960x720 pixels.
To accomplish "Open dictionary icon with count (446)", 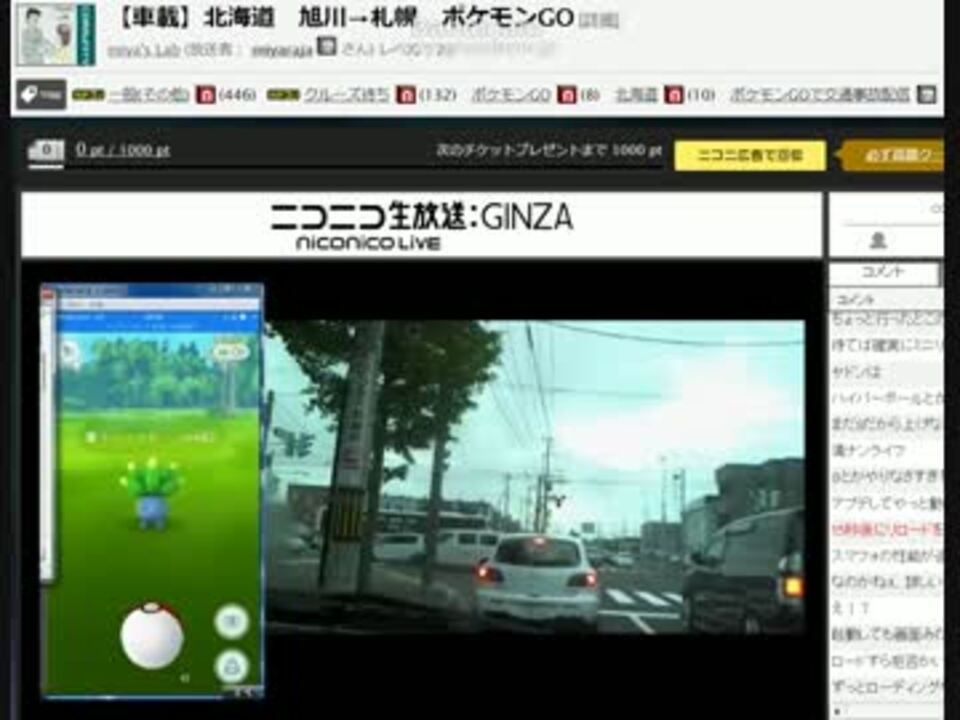I will tap(205, 95).
